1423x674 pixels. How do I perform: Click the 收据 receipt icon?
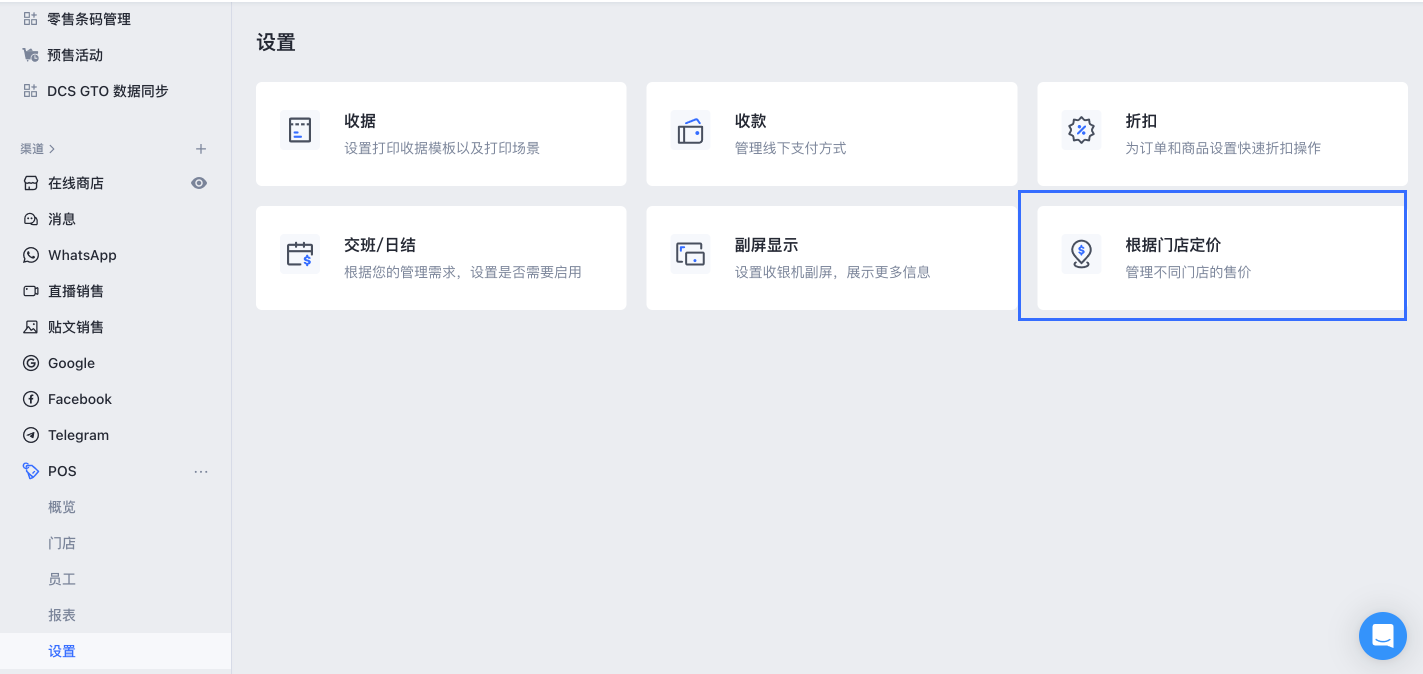(300, 130)
